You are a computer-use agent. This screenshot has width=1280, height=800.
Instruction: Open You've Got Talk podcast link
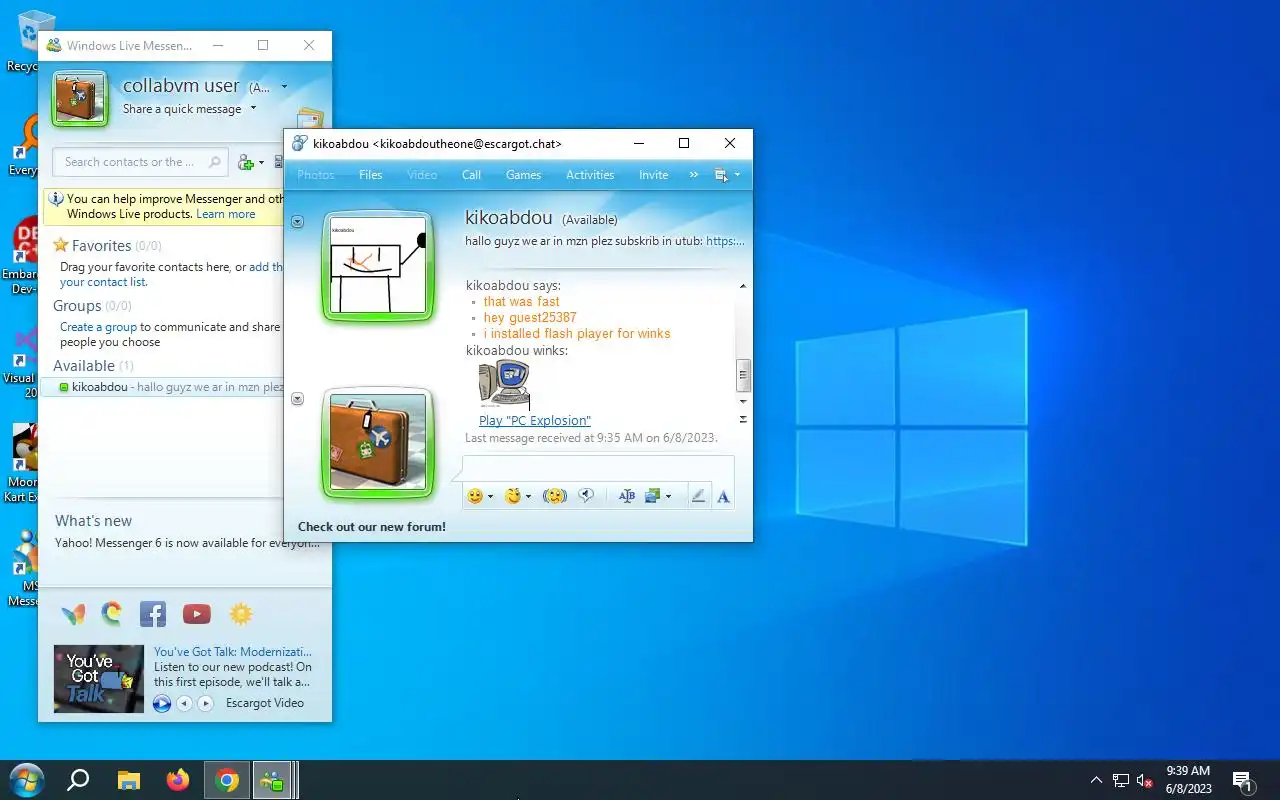click(x=233, y=652)
